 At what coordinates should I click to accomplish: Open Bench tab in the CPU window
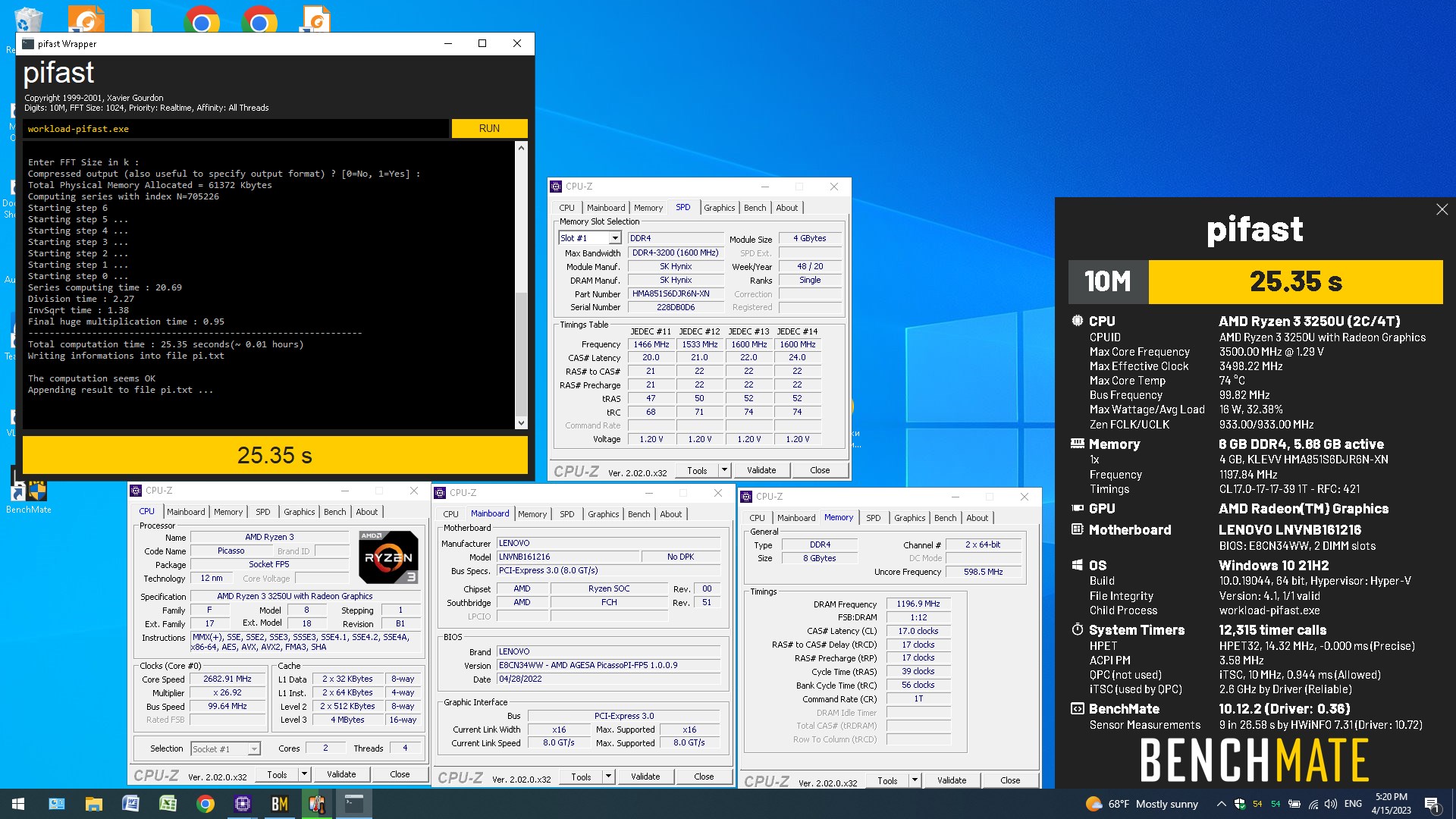tap(334, 512)
